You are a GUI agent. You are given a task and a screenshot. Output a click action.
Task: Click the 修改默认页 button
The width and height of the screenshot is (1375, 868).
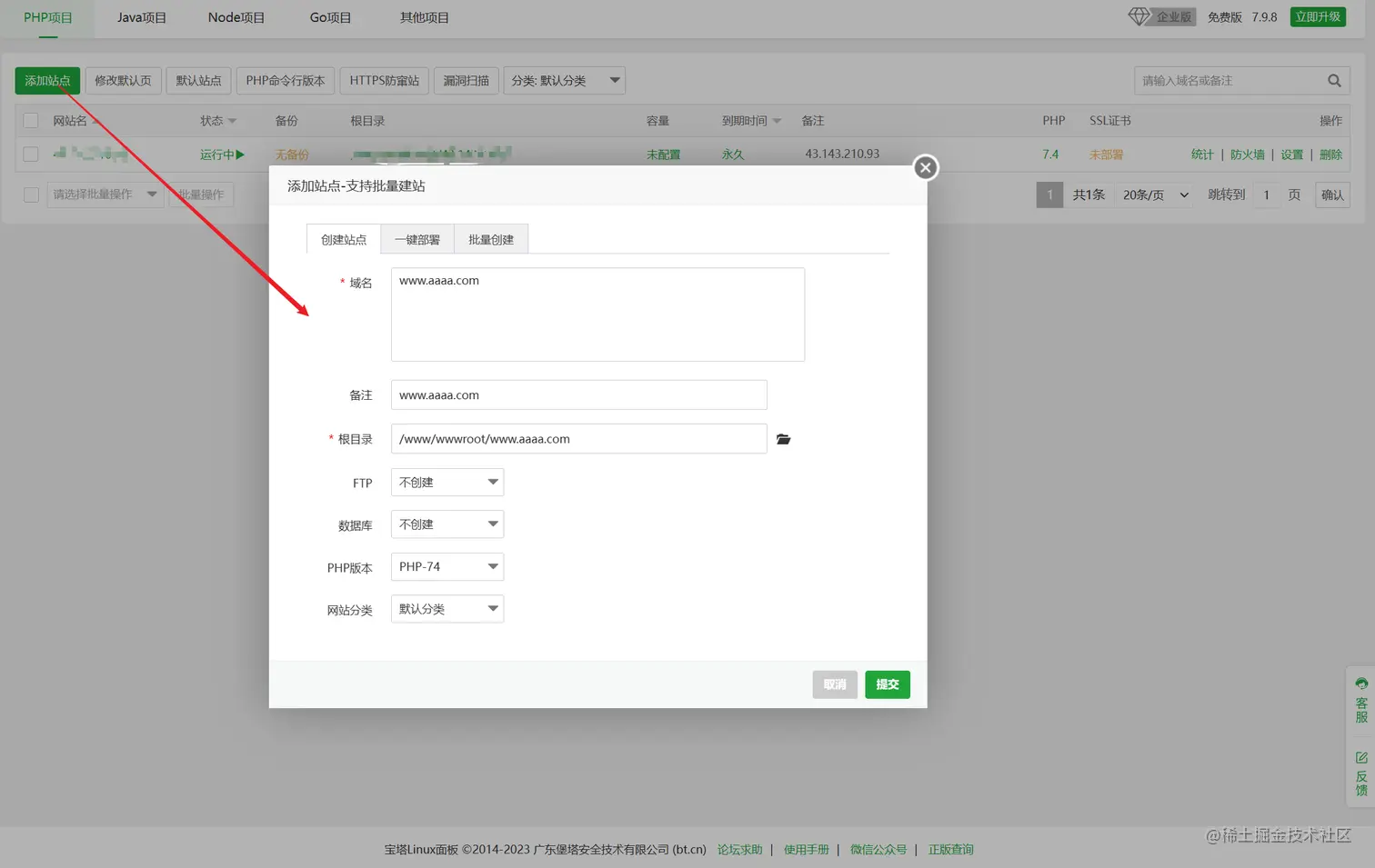123,81
